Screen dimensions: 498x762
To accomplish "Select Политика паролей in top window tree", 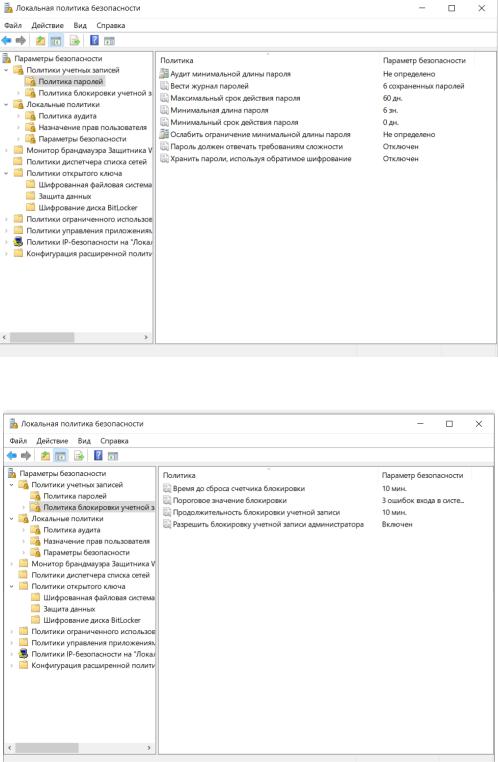I will (70, 82).
